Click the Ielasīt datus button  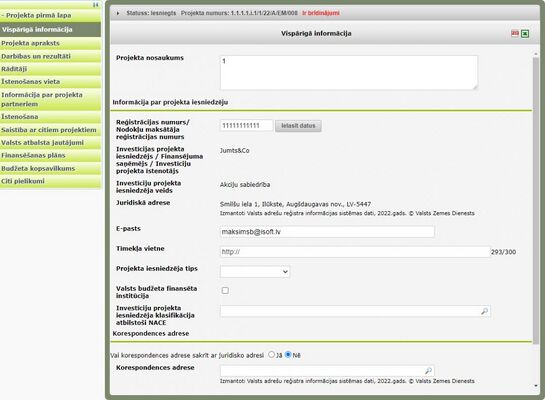(x=298, y=126)
